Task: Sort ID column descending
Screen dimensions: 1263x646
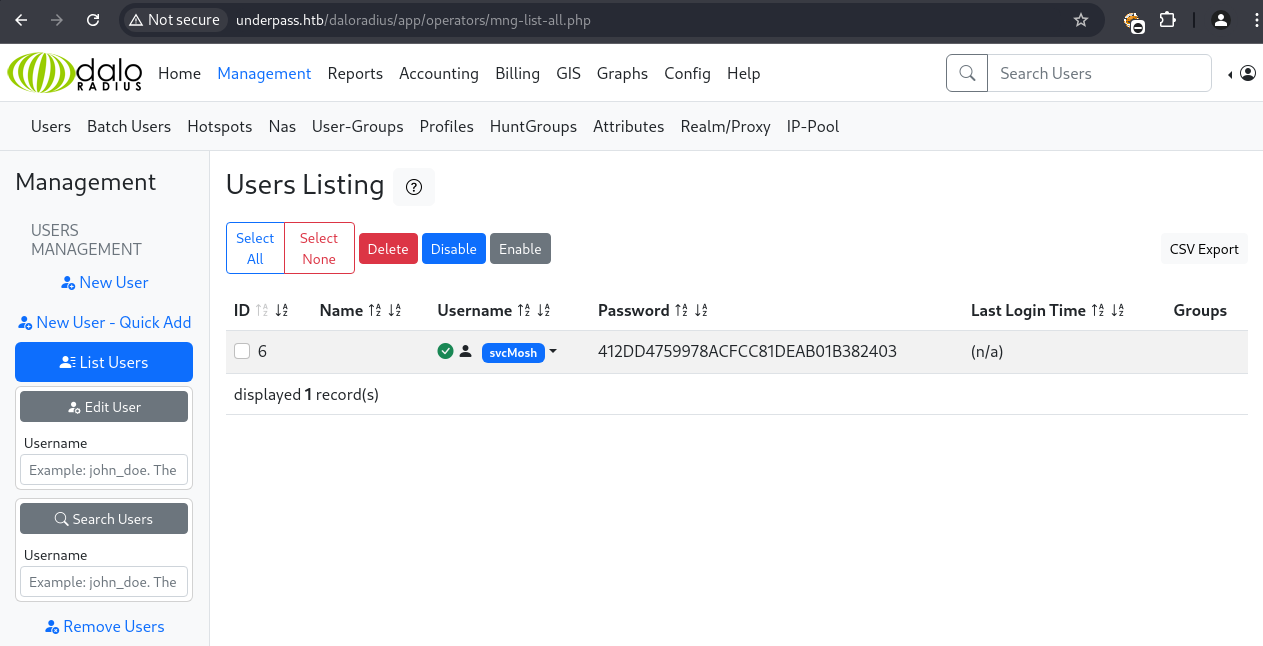Action: coord(282,311)
